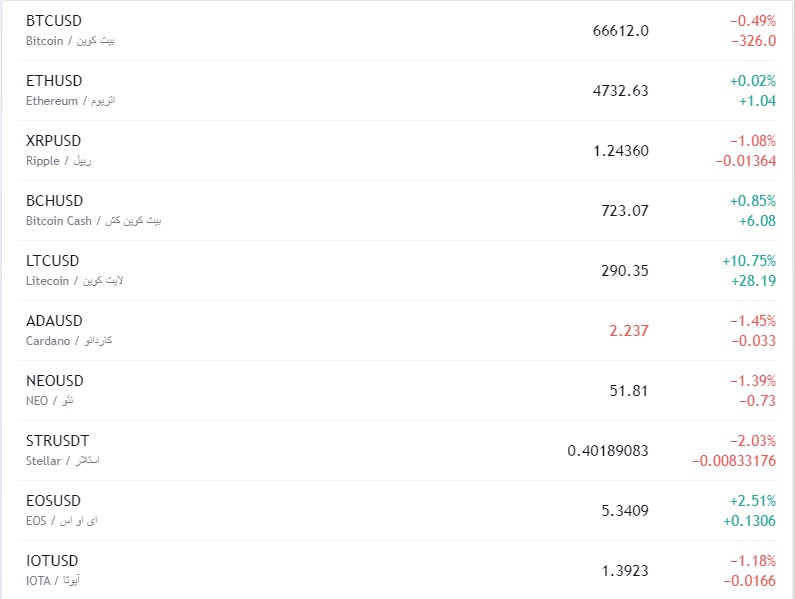Select the IOTUSD IOTA ticker
Viewport: 795px width, 599px height.
pyautogui.click(x=52, y=561)
